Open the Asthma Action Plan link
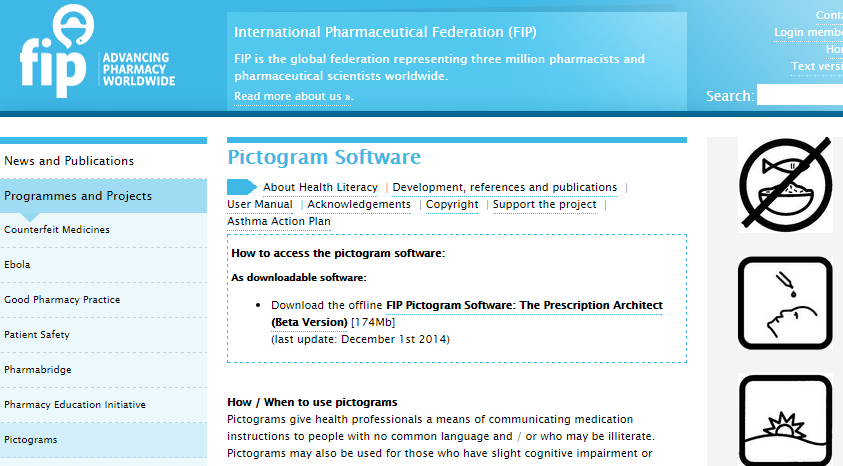843x466 pixels. [278, 221]
